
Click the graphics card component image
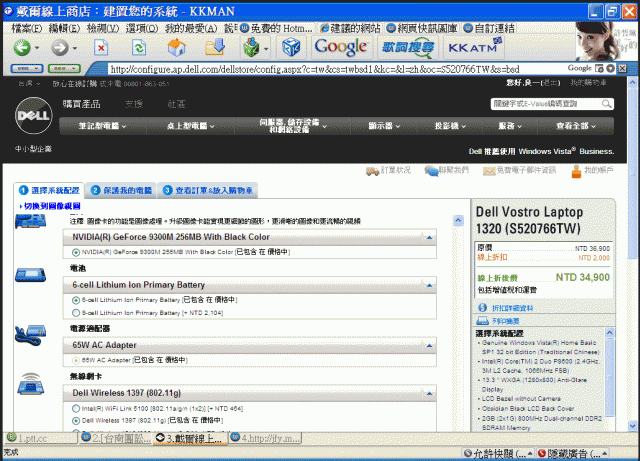(x=31, y=221)
